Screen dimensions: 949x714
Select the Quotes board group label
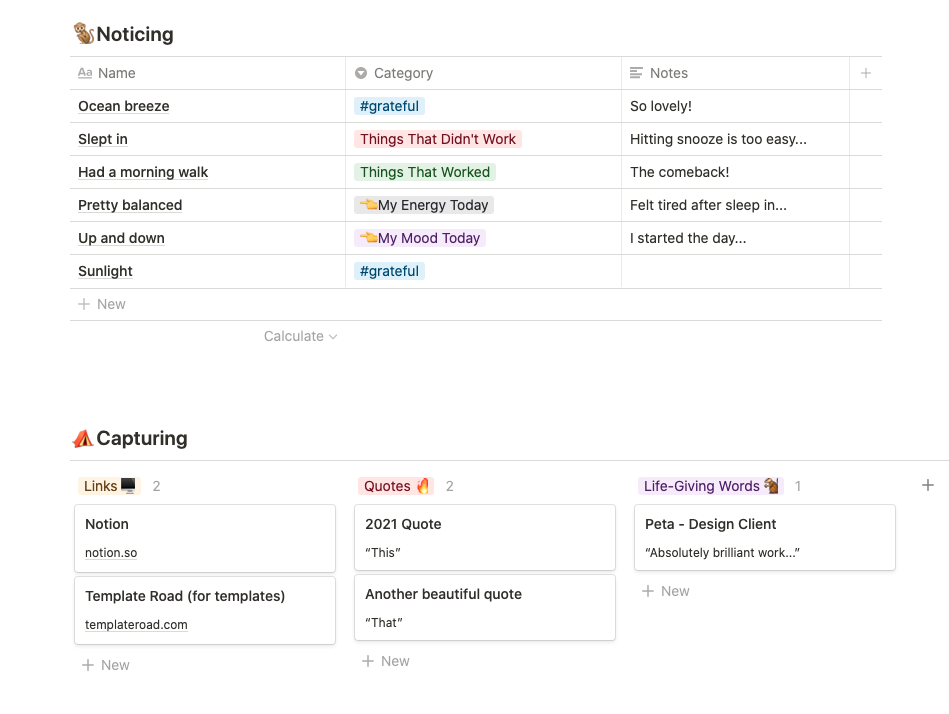(395, 486)
